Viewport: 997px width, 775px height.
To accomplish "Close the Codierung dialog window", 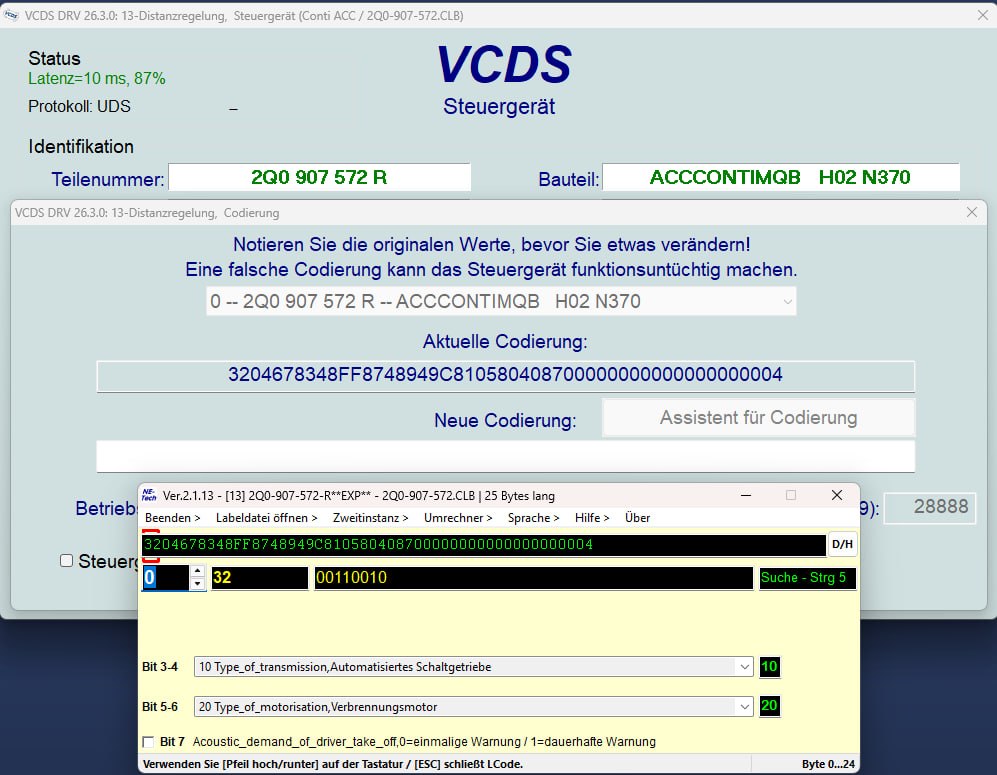I will (x=972, y=212).
